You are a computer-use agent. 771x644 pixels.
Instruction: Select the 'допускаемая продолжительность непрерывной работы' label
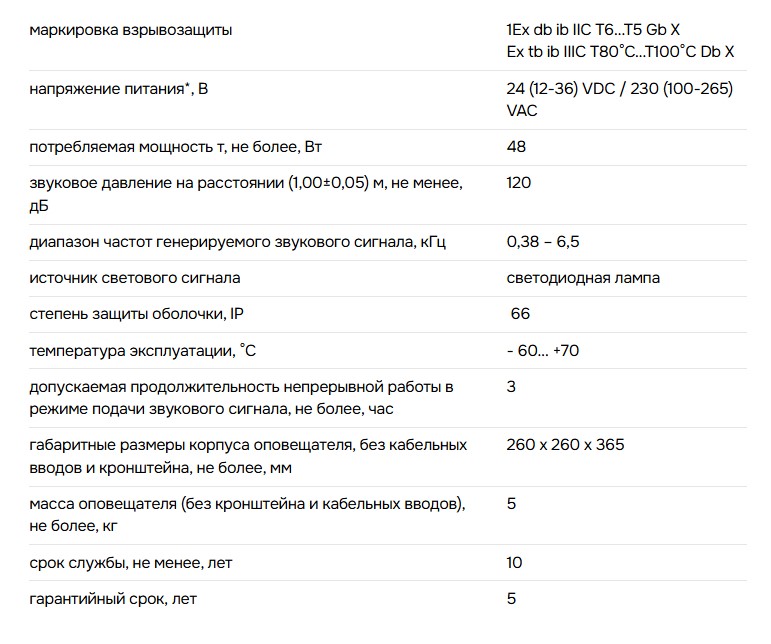(241, 398)
